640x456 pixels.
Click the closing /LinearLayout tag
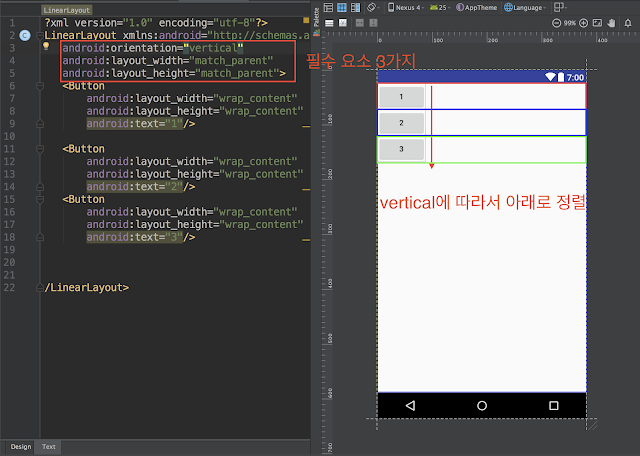(x=87, y=288)
